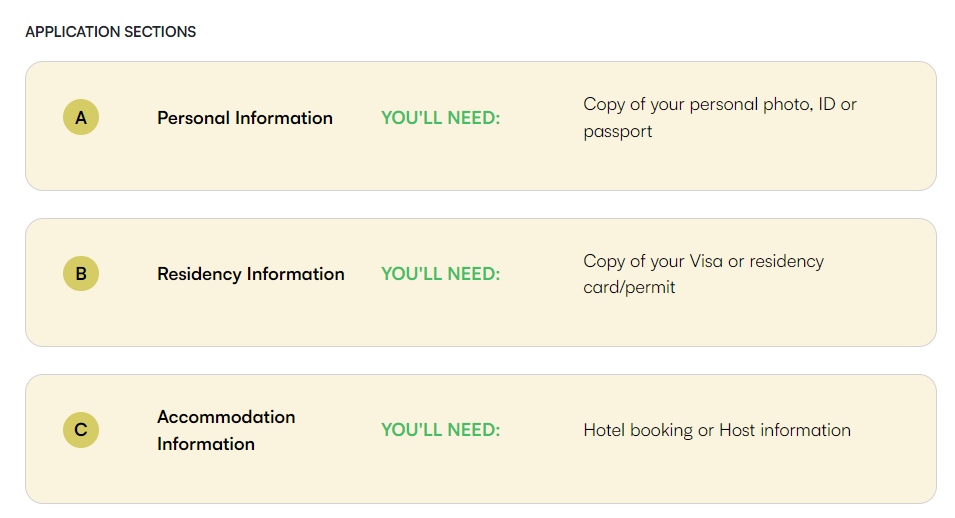Click YOU'LL NEED label for Personal Information
Screen dimensions: 955x518
[x=440, y=118]
